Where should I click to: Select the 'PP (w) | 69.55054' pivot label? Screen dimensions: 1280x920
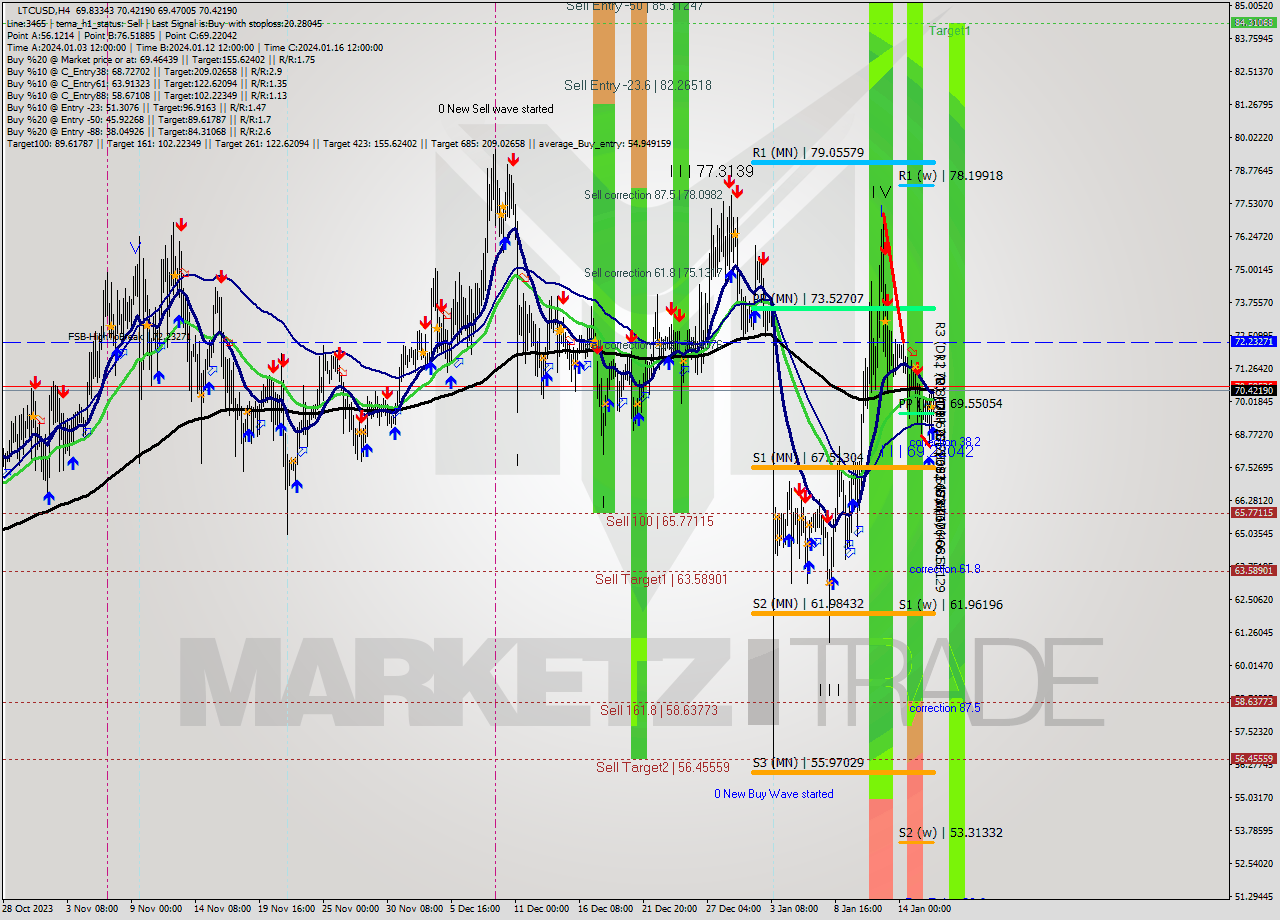pyautogui.click(x=950, y=404)
